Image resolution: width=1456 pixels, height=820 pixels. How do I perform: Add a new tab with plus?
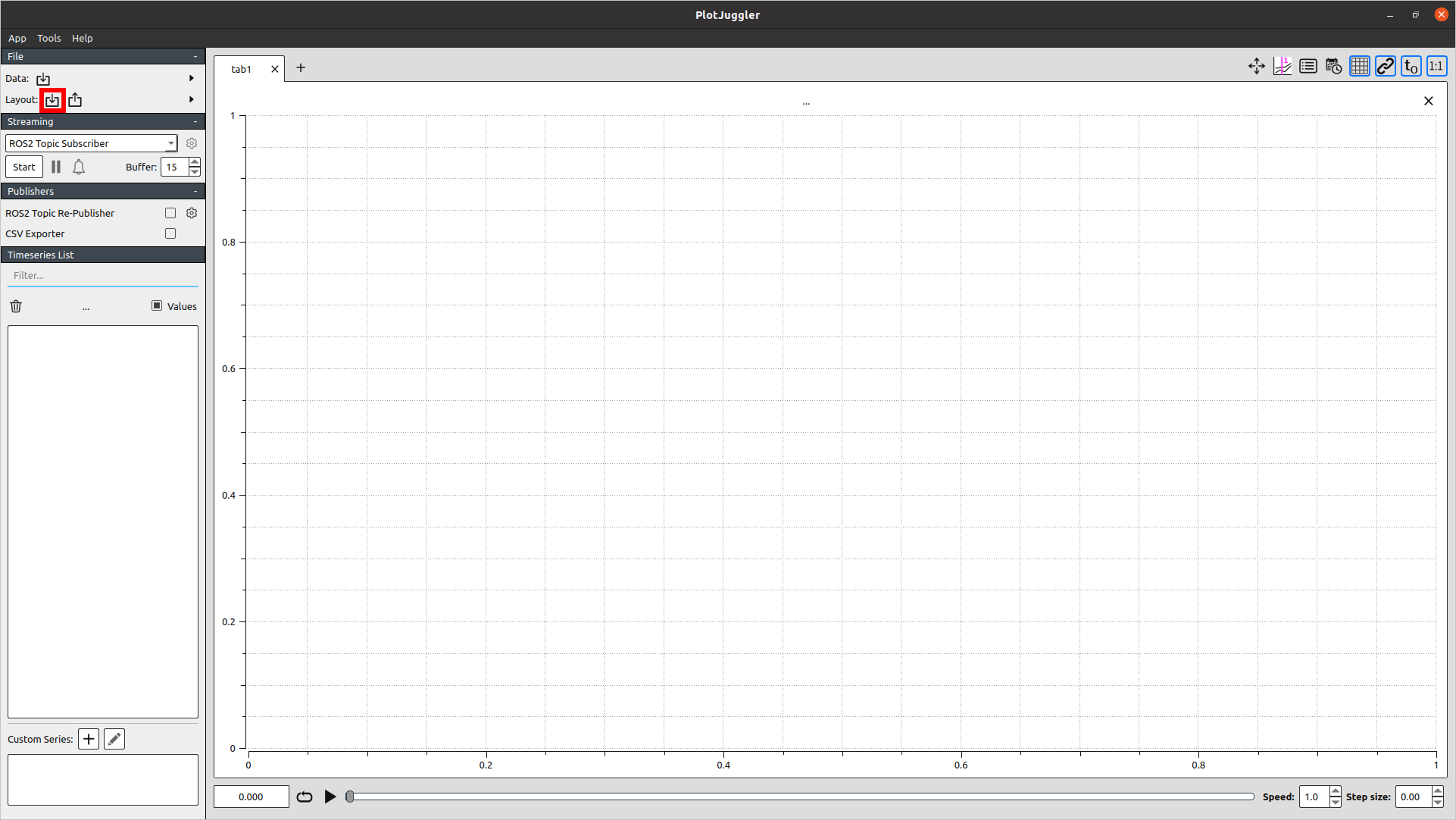(x=301, y=68)
